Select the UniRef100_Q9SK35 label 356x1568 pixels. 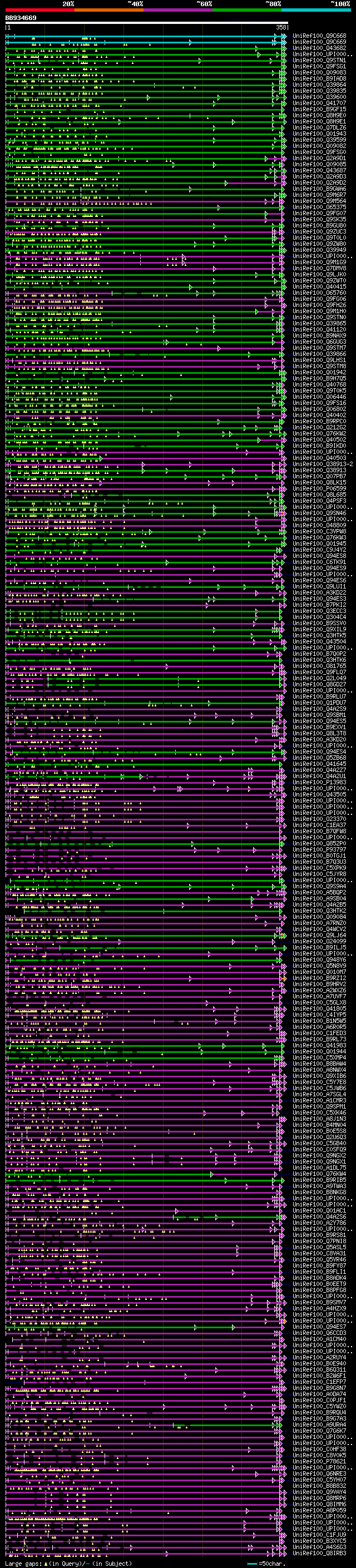(x=319, y=219)
